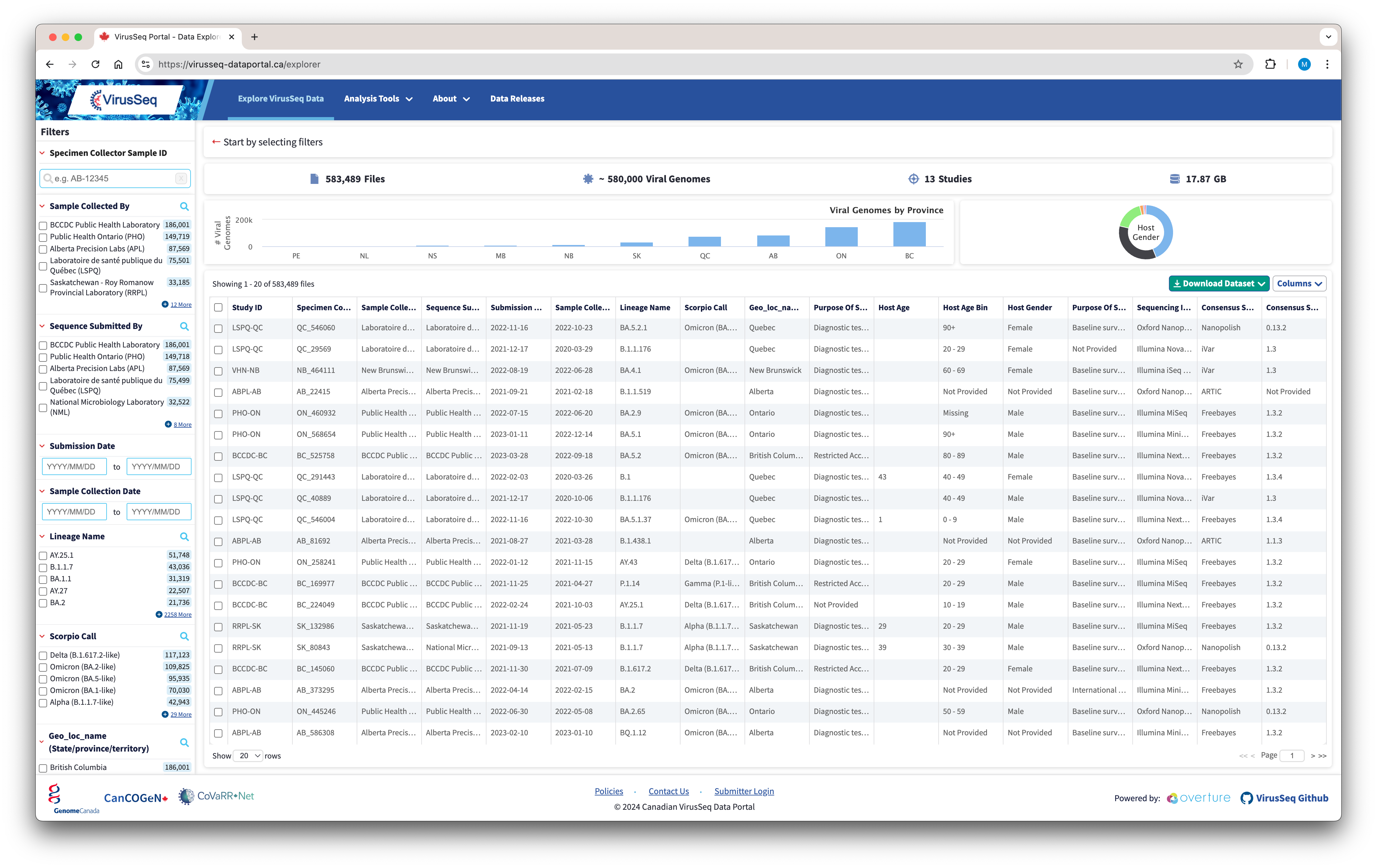
Task: Check the AY.25.1 lineage filter
Action: click(x=43, y=556)
